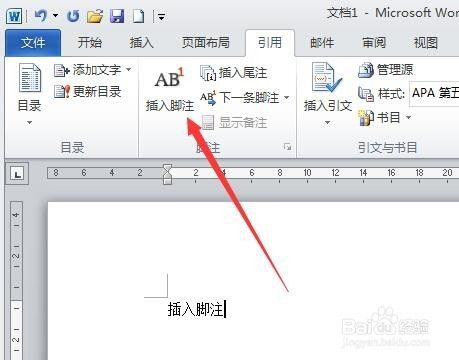
Task: Open the 文件 tab
Action: (x=33, y=43)
